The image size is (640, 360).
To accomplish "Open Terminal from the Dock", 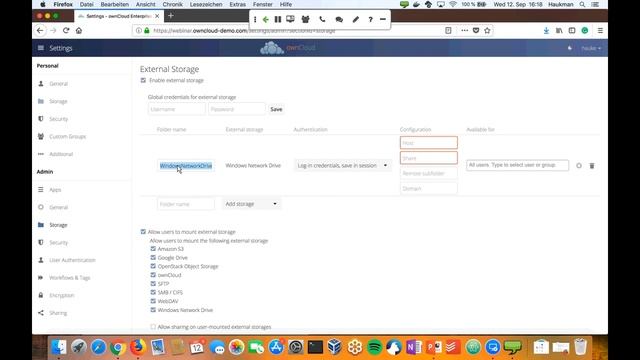I will click(315, 347).
